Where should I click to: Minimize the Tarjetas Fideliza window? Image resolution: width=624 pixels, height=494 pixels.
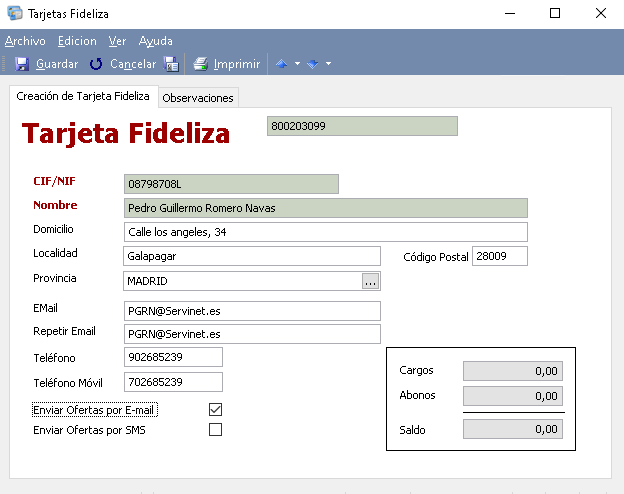(x=510, y=14)
